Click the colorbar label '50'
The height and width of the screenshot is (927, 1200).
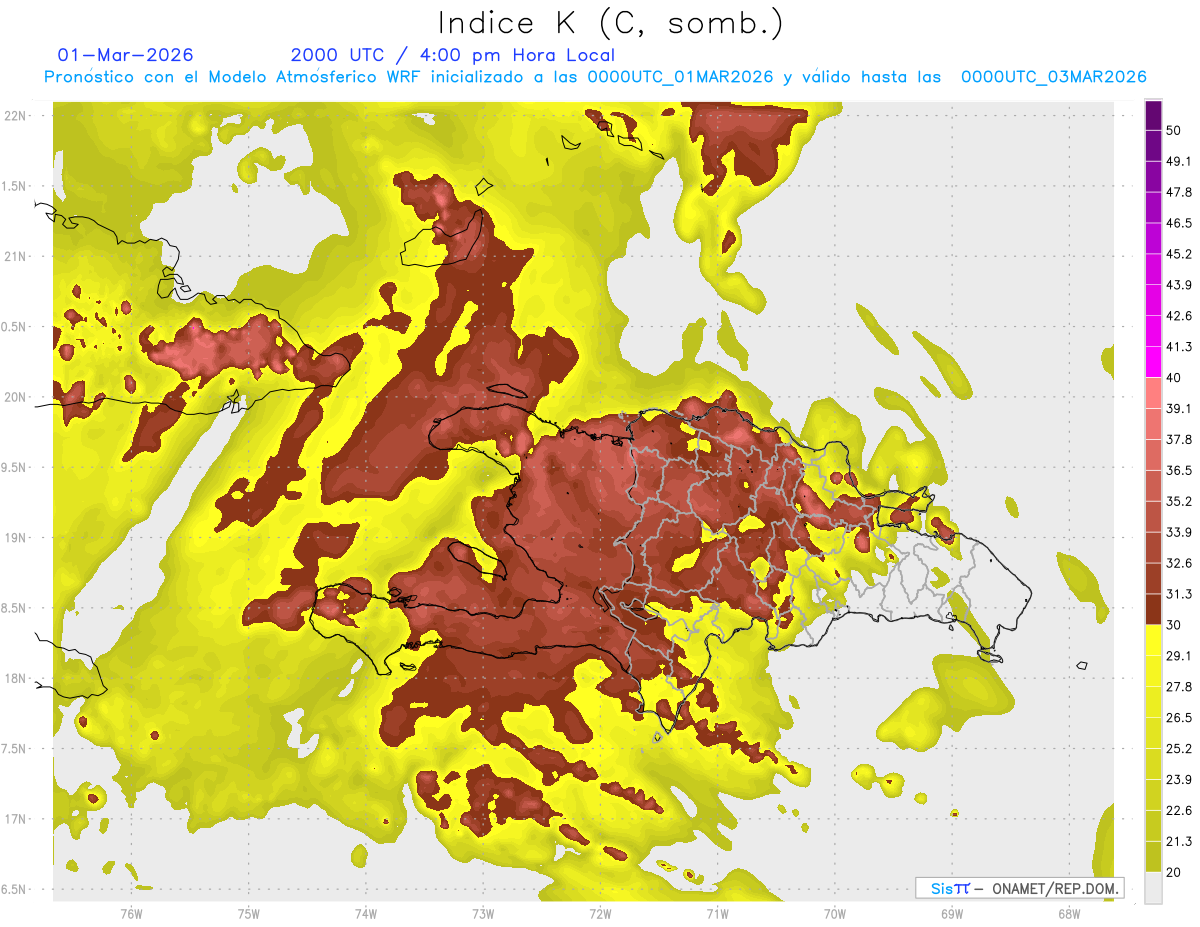(1174, 130)
